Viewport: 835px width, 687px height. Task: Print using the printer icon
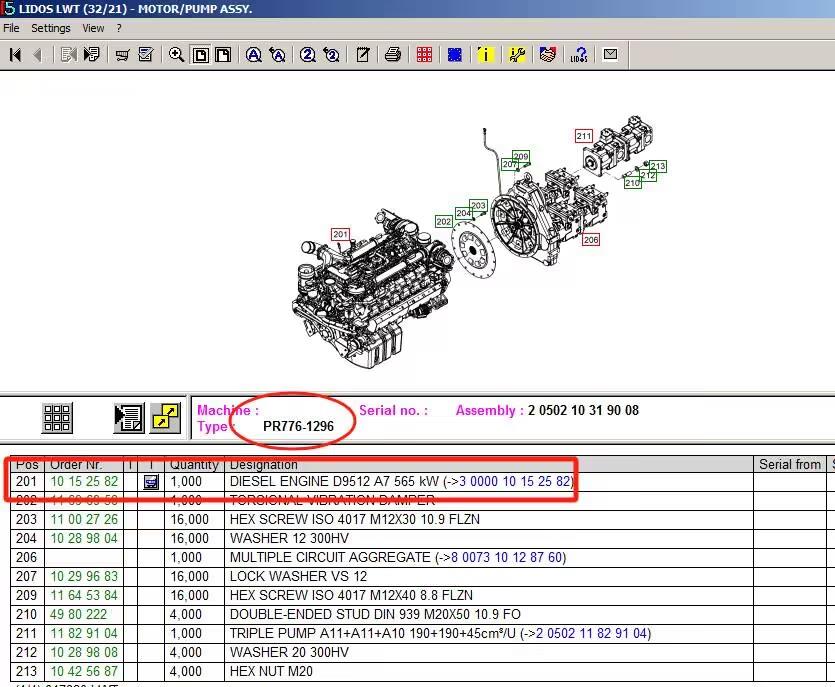click(x=393, y=54)
